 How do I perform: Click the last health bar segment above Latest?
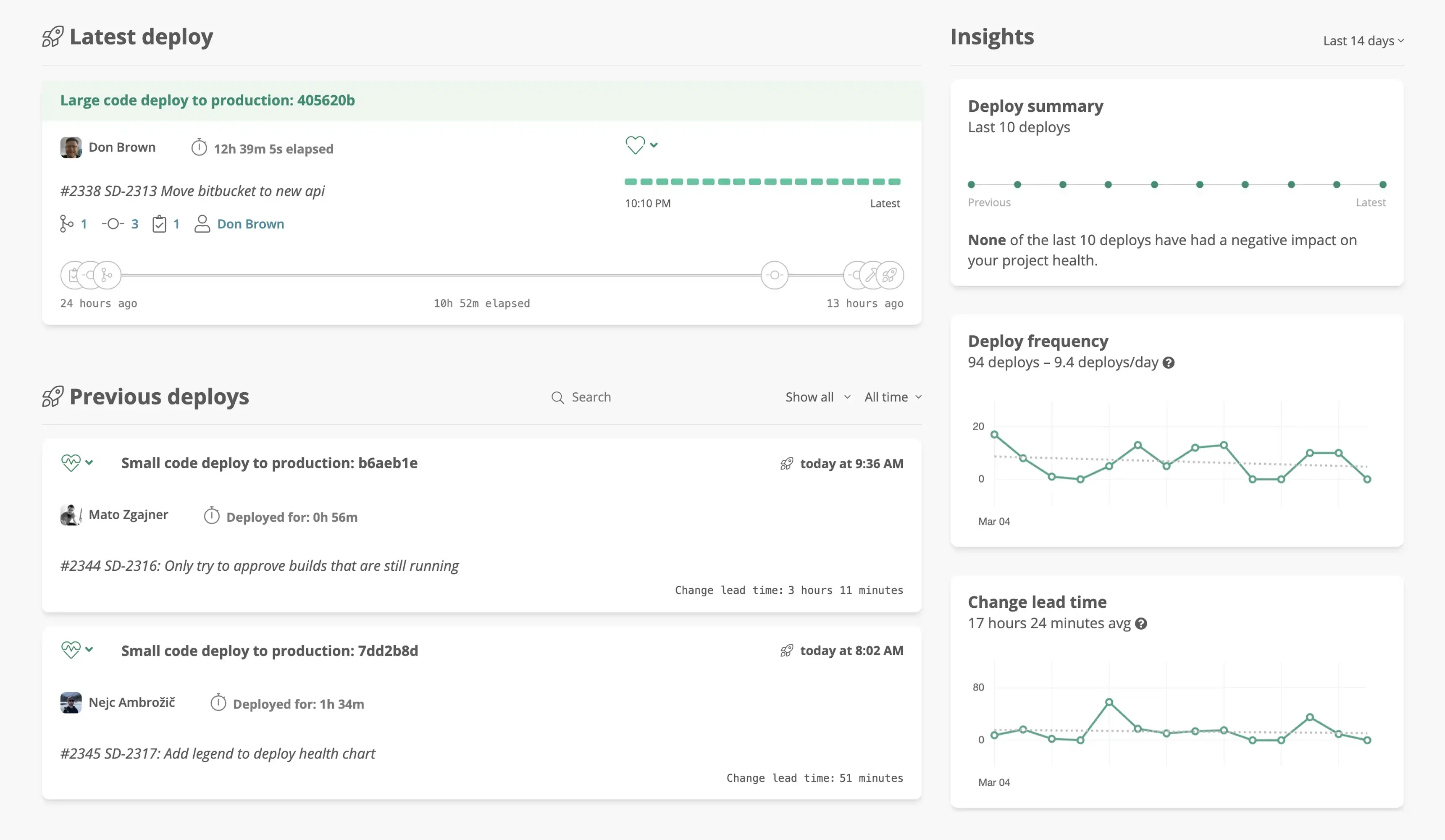895,182
